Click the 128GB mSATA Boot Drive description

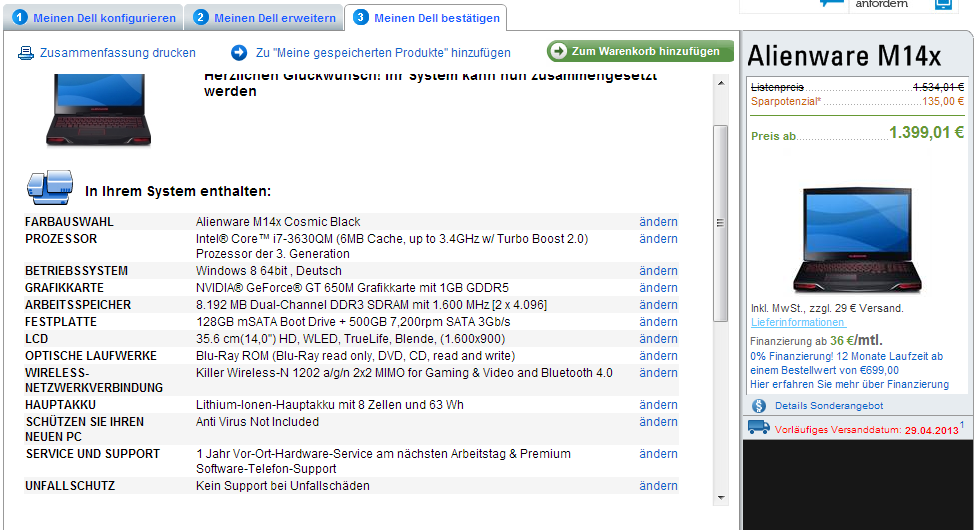coord(353,321)
